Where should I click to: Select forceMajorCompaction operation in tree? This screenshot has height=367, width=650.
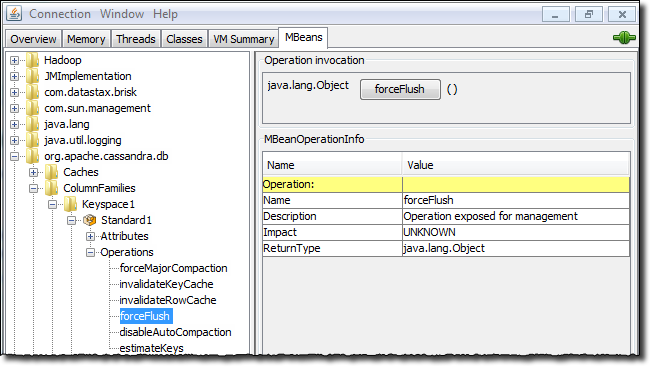(x=173, y=268)
